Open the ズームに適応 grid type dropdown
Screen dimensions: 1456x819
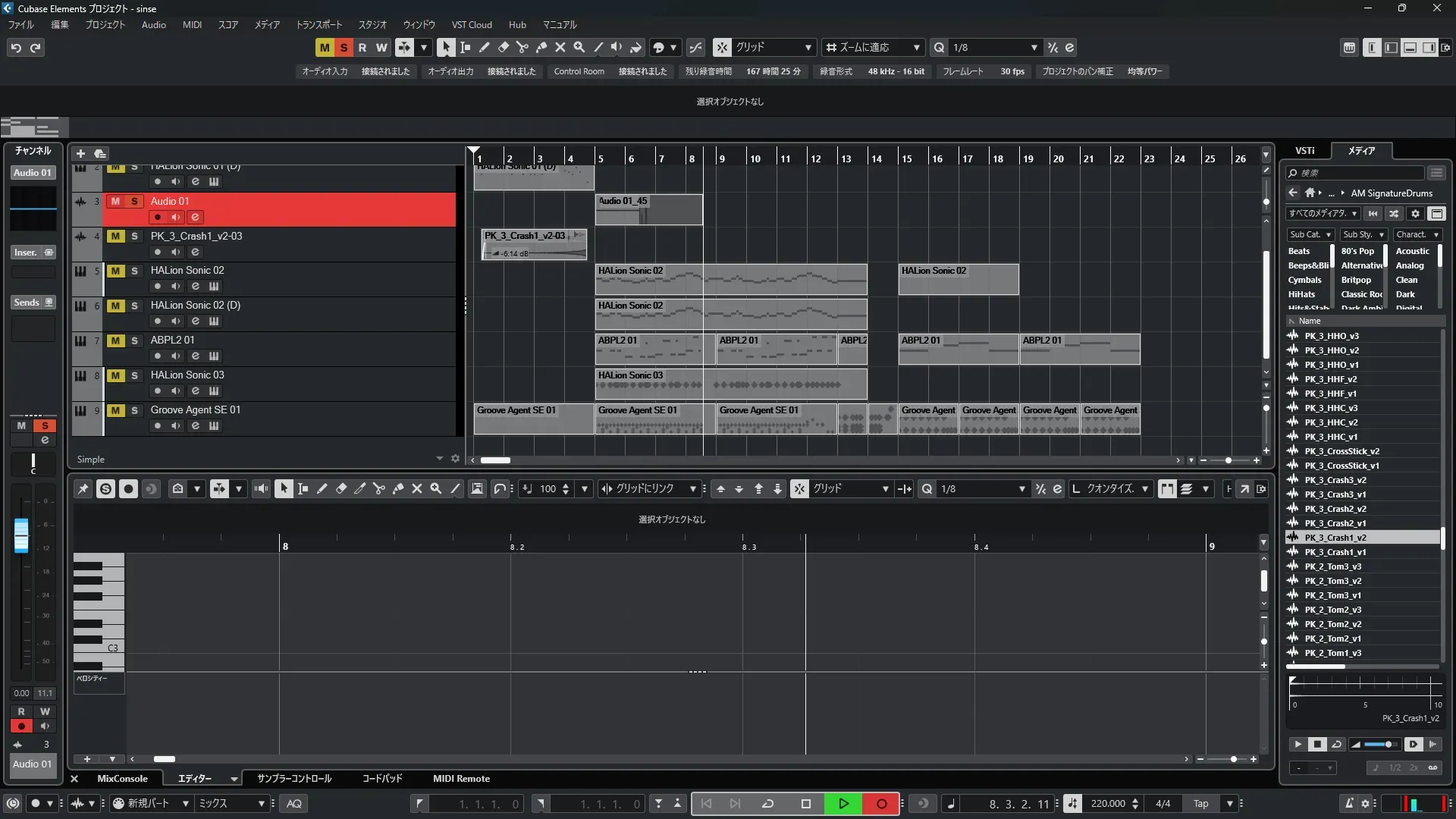coord(916,47)
